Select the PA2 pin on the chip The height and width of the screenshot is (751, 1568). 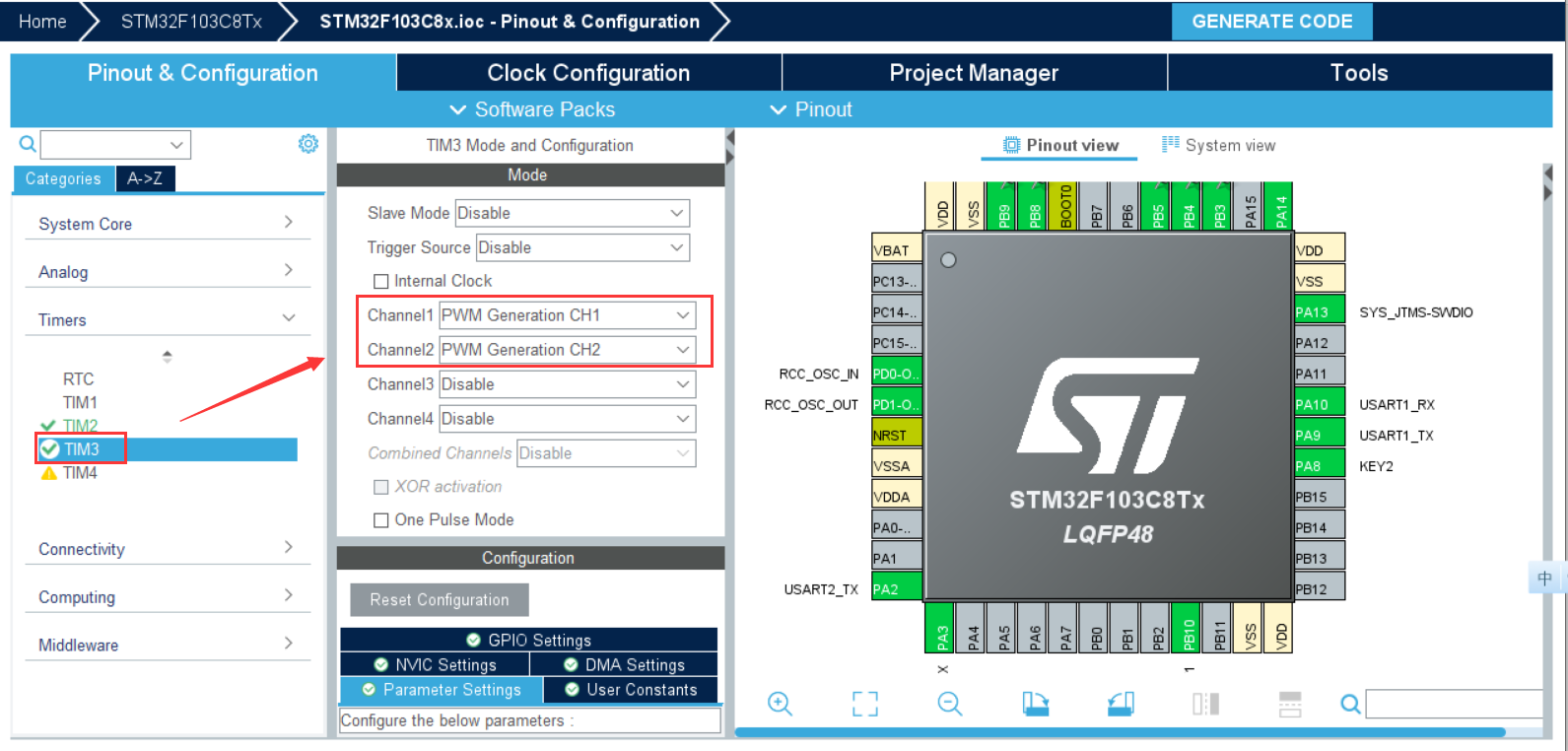click(897, 588)
